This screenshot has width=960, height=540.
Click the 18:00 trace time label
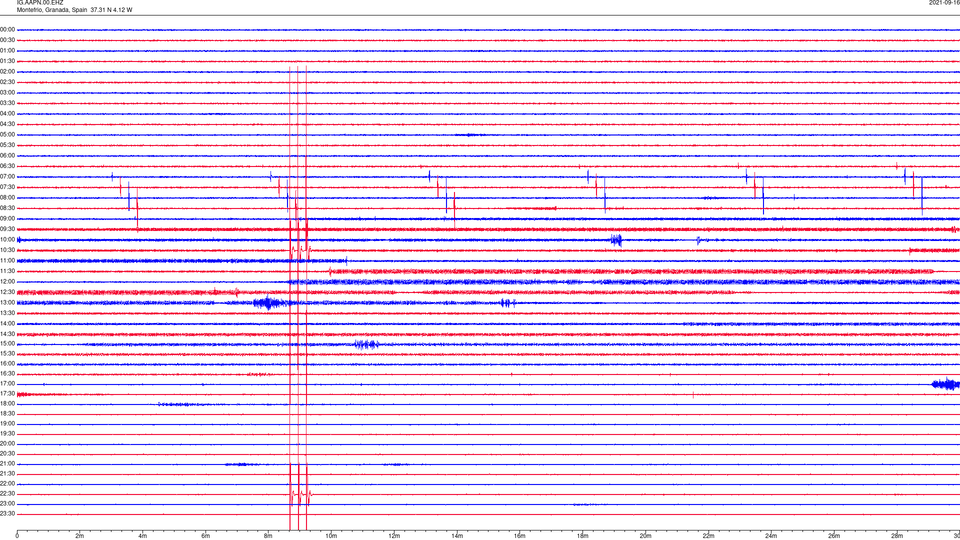pyautogui.click(x=7, y=403)
